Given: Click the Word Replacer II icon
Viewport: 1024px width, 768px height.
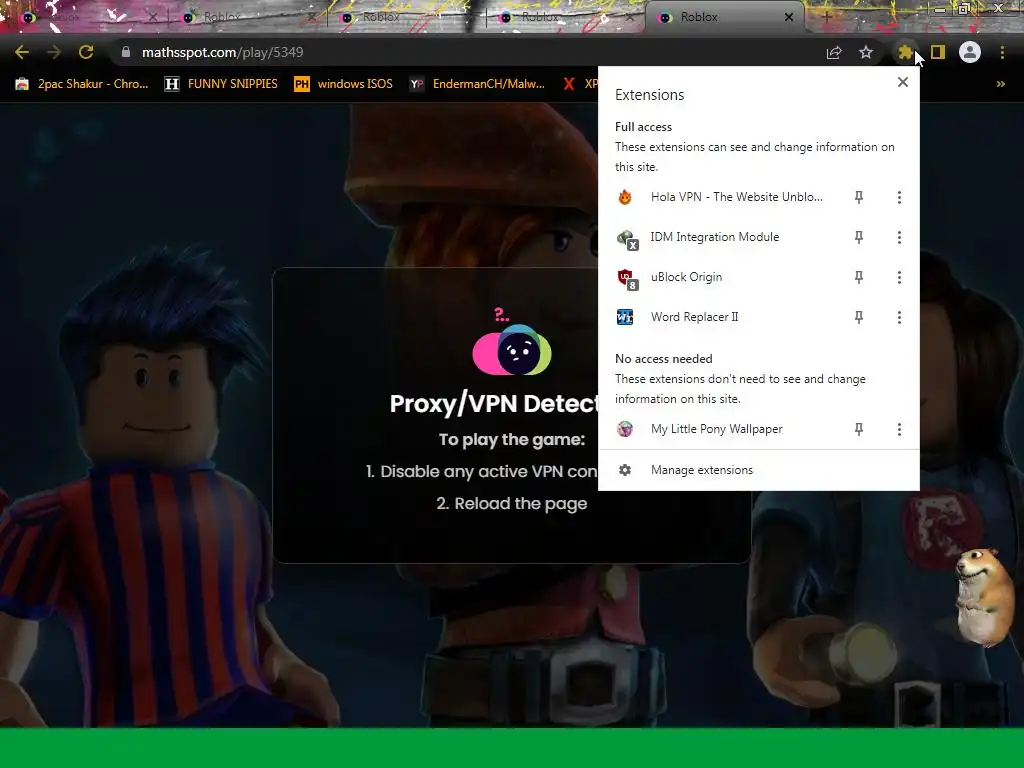Looking at the screenshot, I should [x=625, y=317].
